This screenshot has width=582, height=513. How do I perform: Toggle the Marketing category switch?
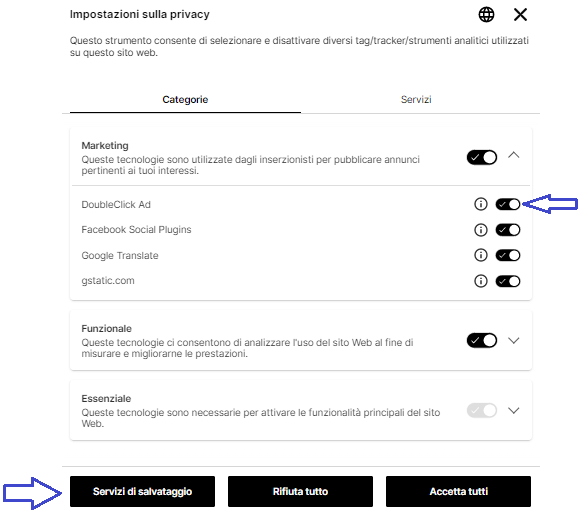point(482,157)
